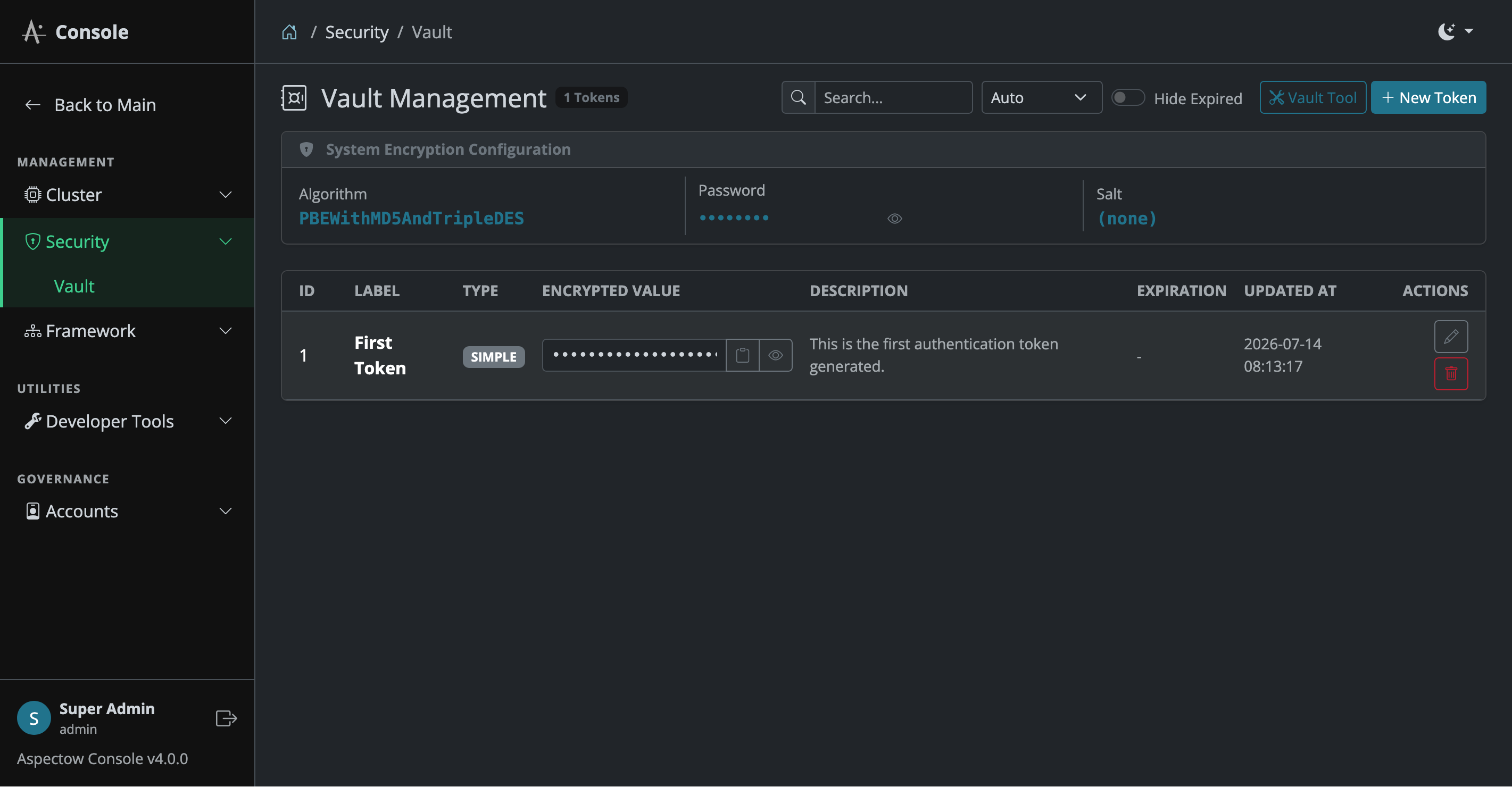Screen dimensions: 1512x787
Task: Open the dark mode theme switcher
Action: [1455, 32]
